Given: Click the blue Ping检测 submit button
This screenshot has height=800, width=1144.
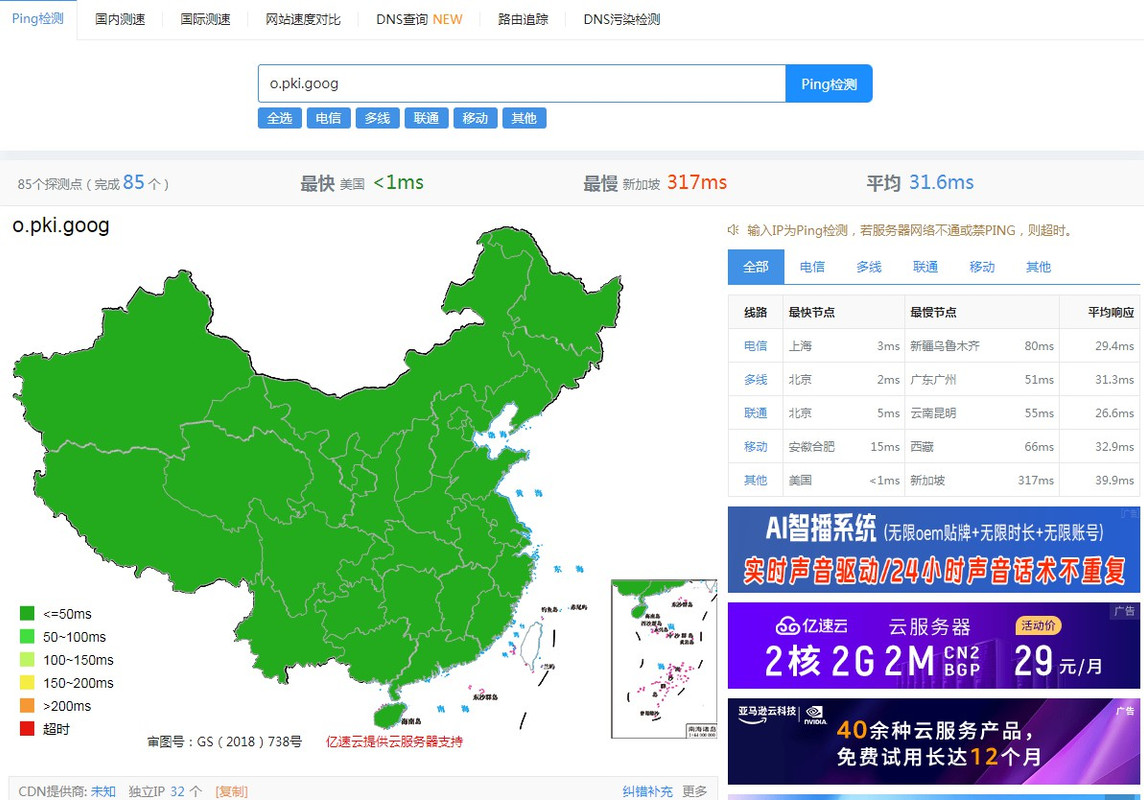Looking at the screenshot, I should [829, 84].
